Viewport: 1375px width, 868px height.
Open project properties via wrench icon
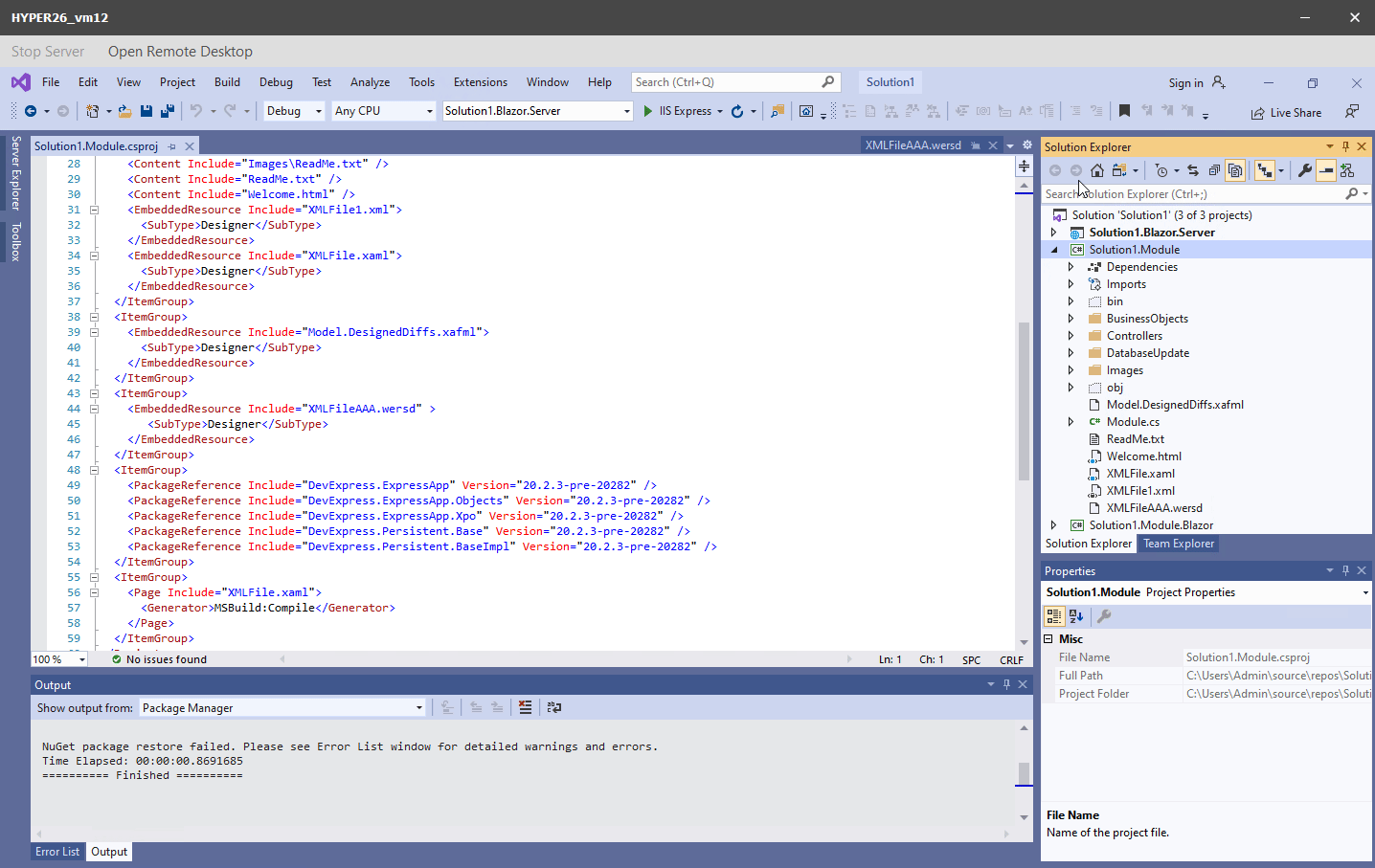click(x=1305, y=170)
